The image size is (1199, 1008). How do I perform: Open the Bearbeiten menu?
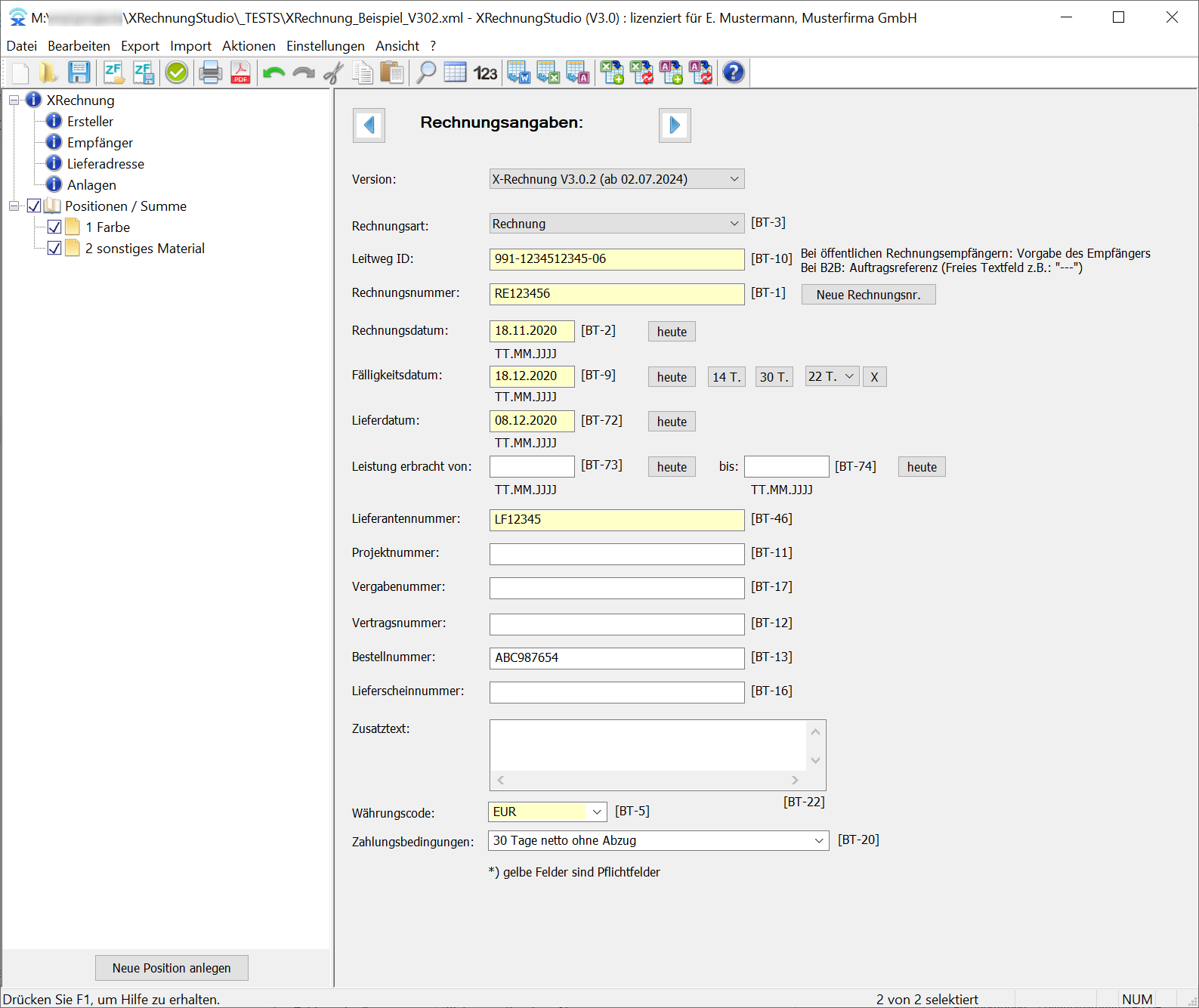pyautogui.click(x=79, y=46)
